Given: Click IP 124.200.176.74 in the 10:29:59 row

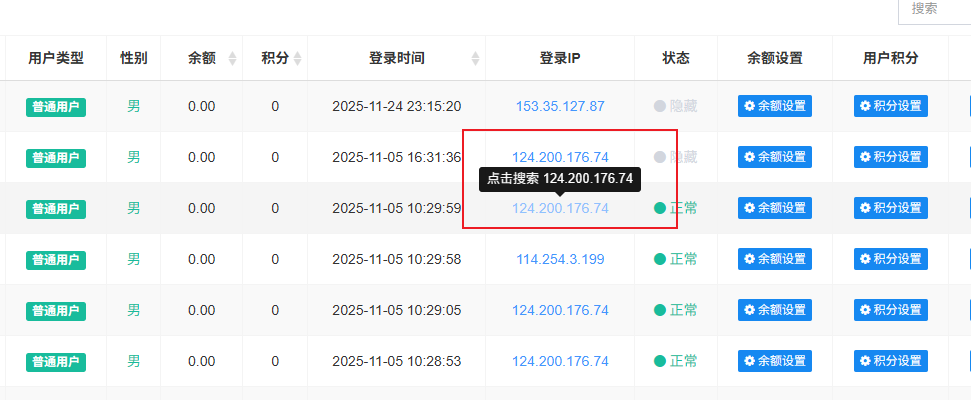Looking at the screenshot, I should click(560, 208).
